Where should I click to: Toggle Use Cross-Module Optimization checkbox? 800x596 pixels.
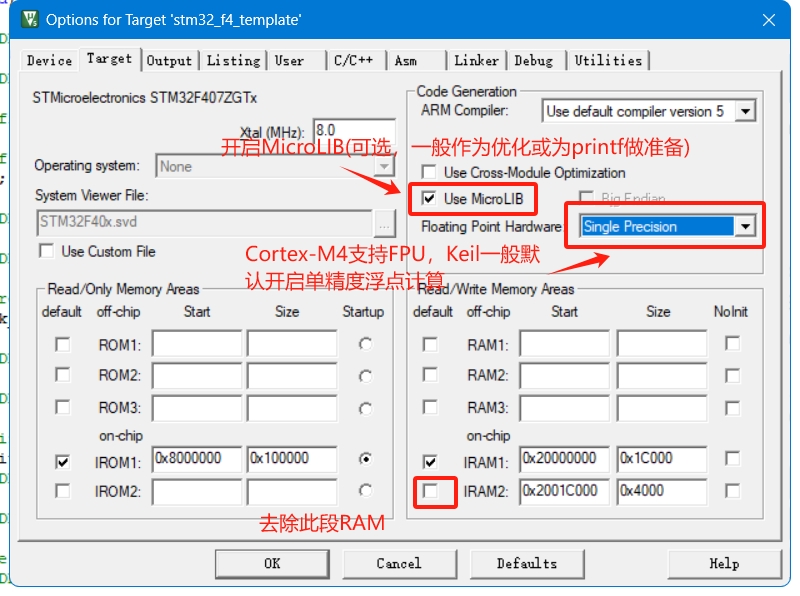tap(429, 172)
